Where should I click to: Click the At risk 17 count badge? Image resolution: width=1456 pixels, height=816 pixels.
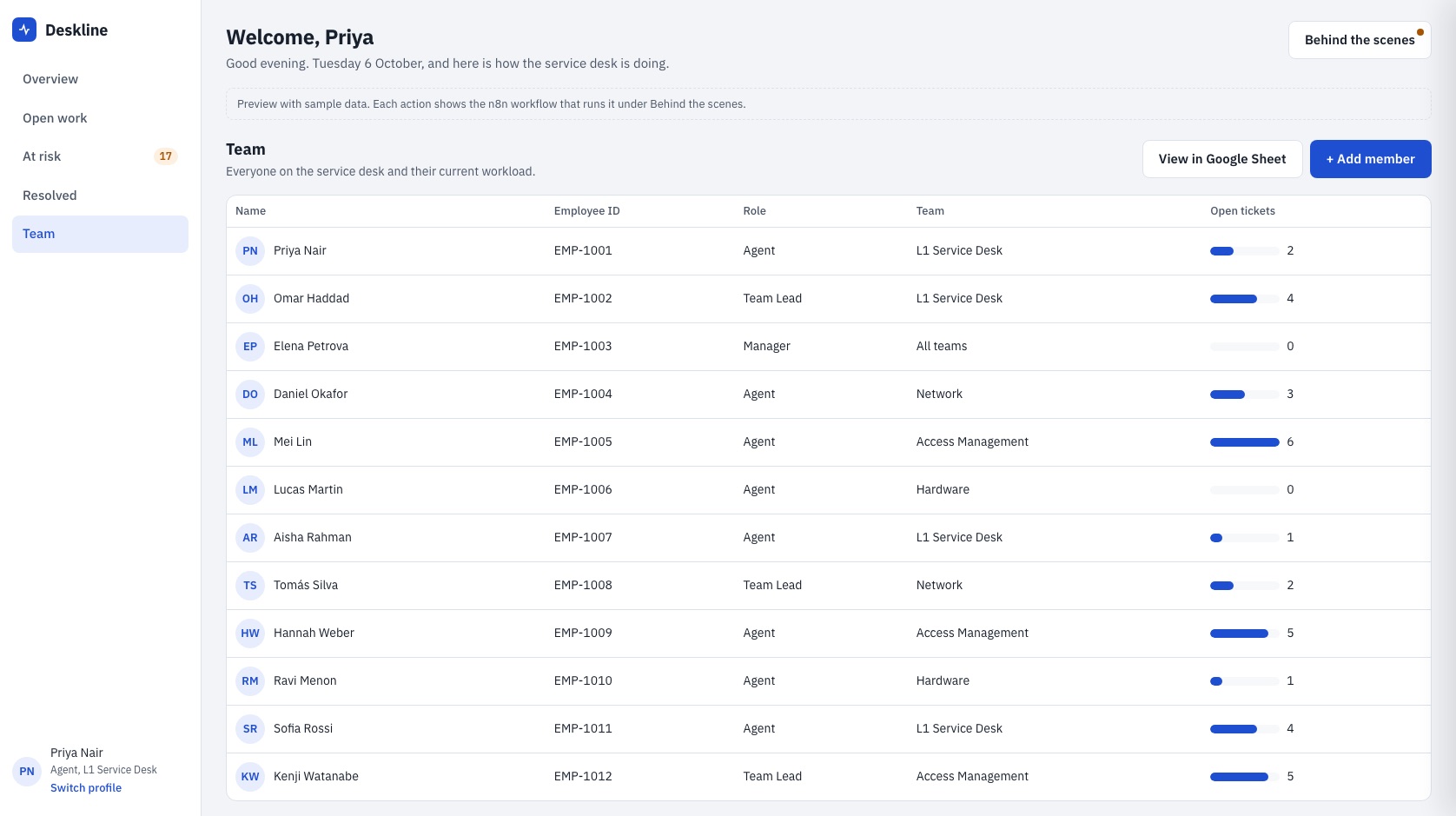165,156
